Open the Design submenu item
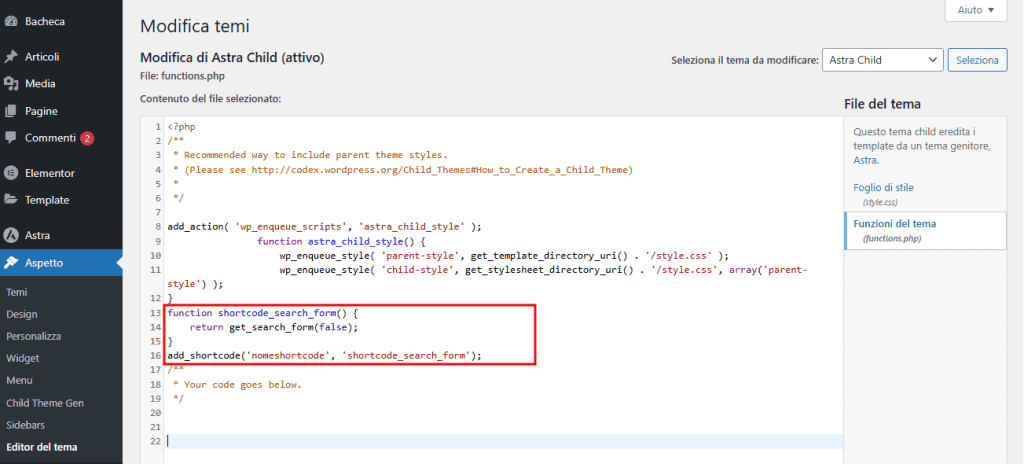 22,314
